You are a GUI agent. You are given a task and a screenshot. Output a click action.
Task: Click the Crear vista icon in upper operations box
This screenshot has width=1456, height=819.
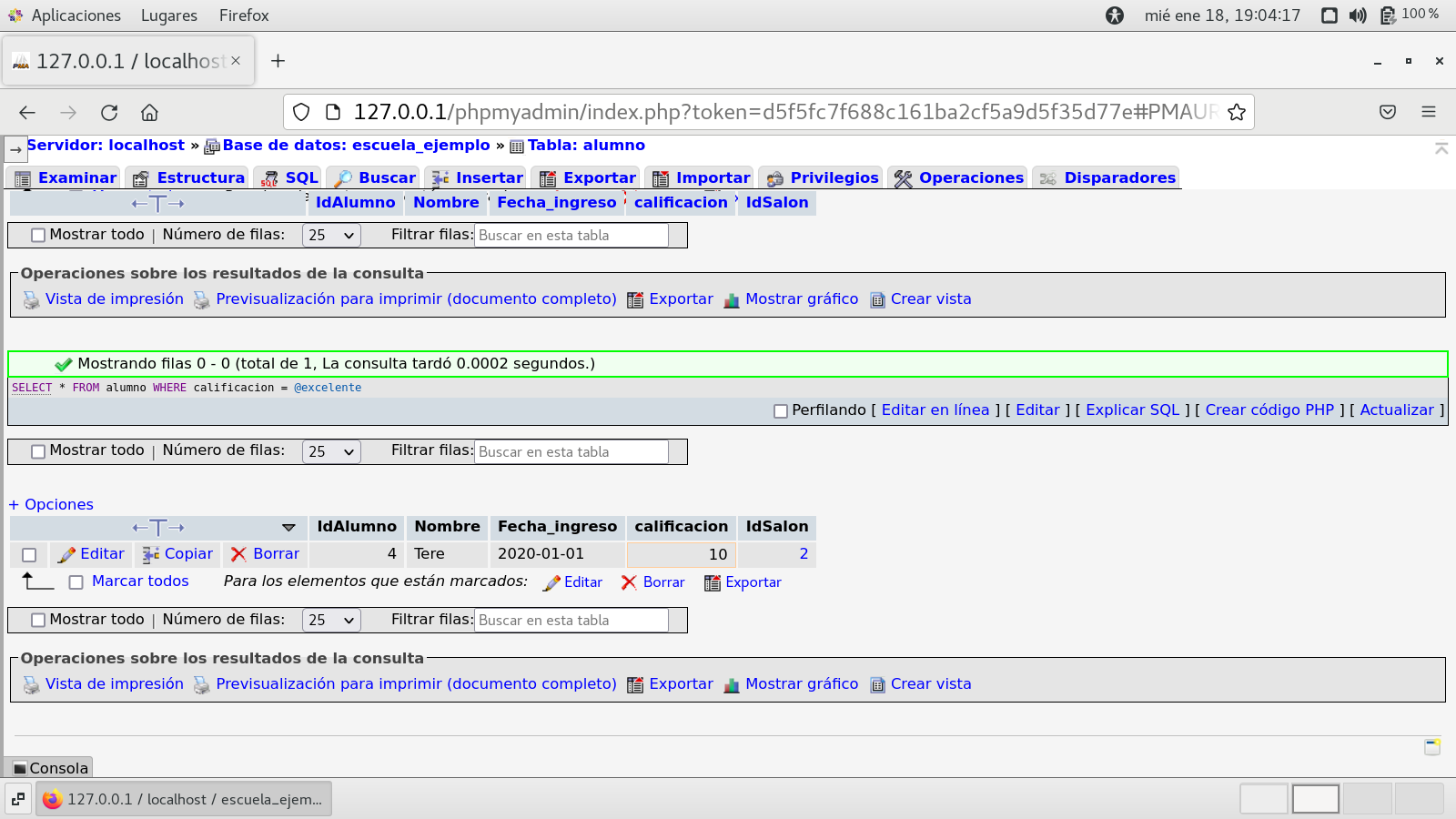[x=877, y=300]
